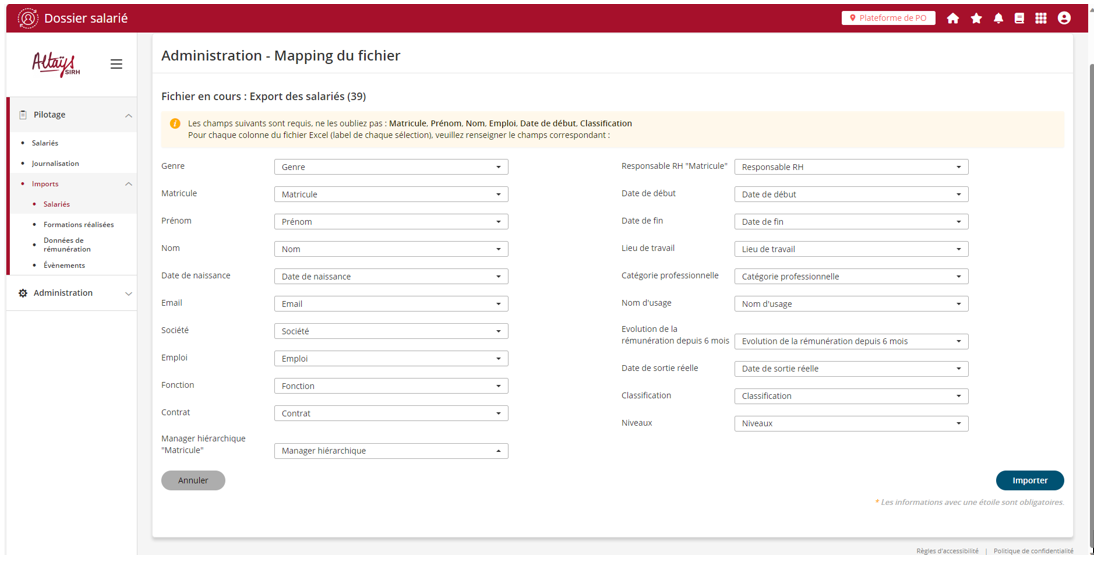This screenshot has width=1102, height=574.
Task: Toggle the hamburger menu in sidebar
Action: [x=116, y=64]
